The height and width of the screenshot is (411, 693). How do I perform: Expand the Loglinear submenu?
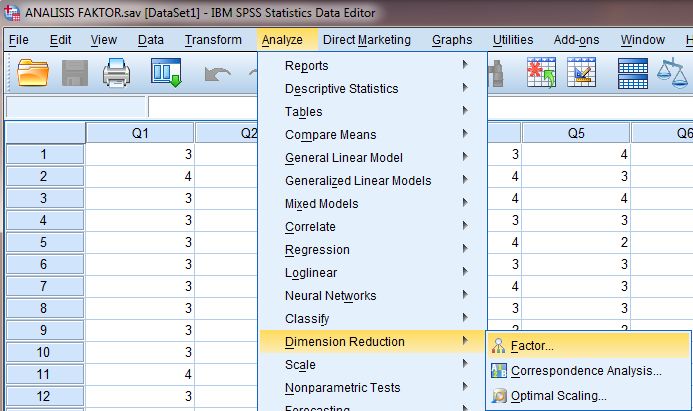click(372, 272)
